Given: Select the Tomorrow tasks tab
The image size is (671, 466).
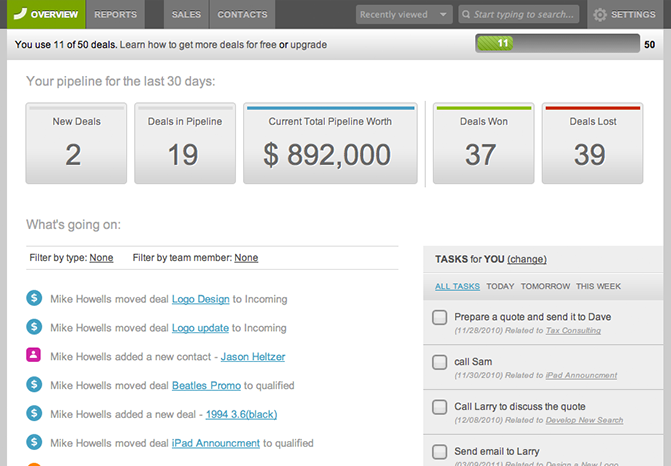Looking at the screenshot, I should tap(545, 286).
